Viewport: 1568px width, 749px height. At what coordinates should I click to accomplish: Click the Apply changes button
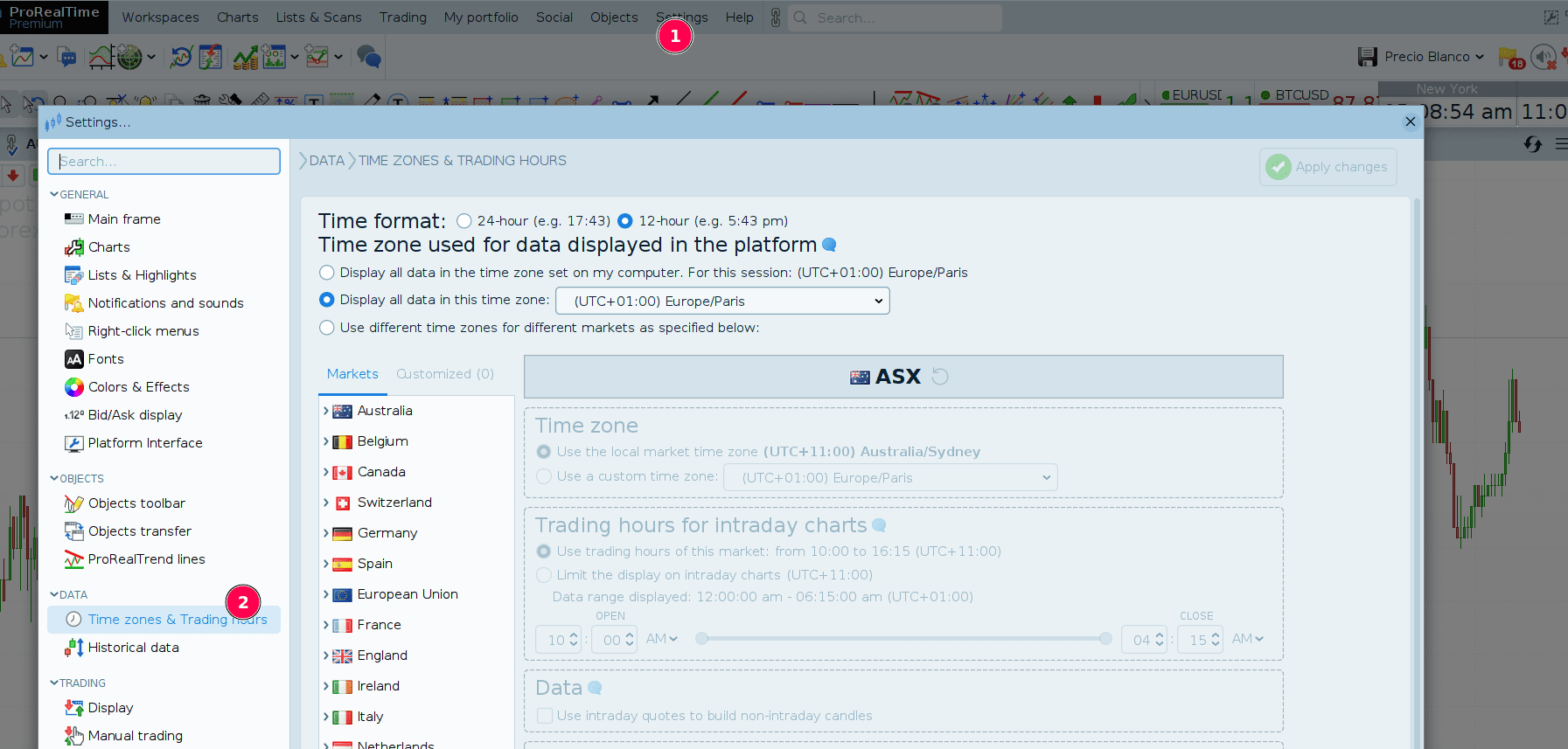[x=1328, y=167]
